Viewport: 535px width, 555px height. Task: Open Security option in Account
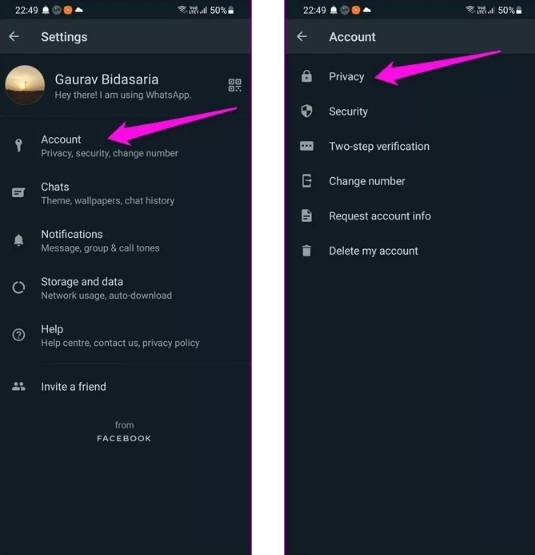tap(410, 111)
